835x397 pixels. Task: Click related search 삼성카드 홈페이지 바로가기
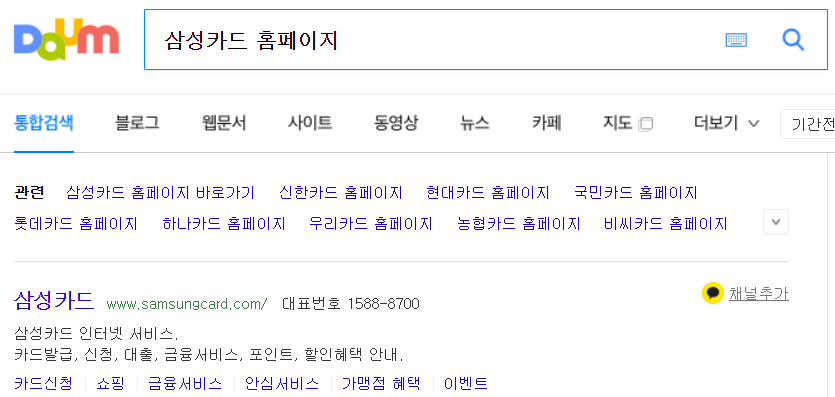pos(160,192)
